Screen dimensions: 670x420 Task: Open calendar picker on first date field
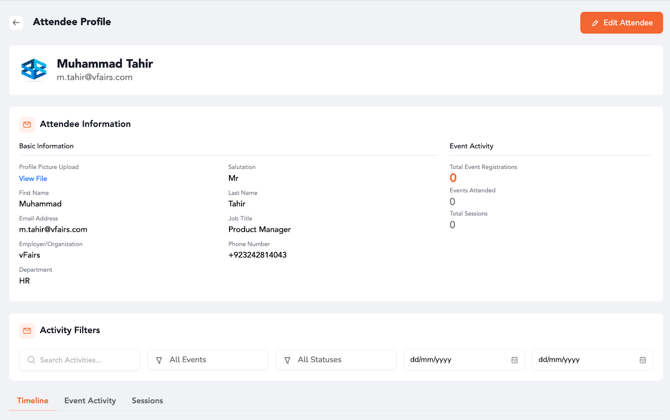[514, 360]
